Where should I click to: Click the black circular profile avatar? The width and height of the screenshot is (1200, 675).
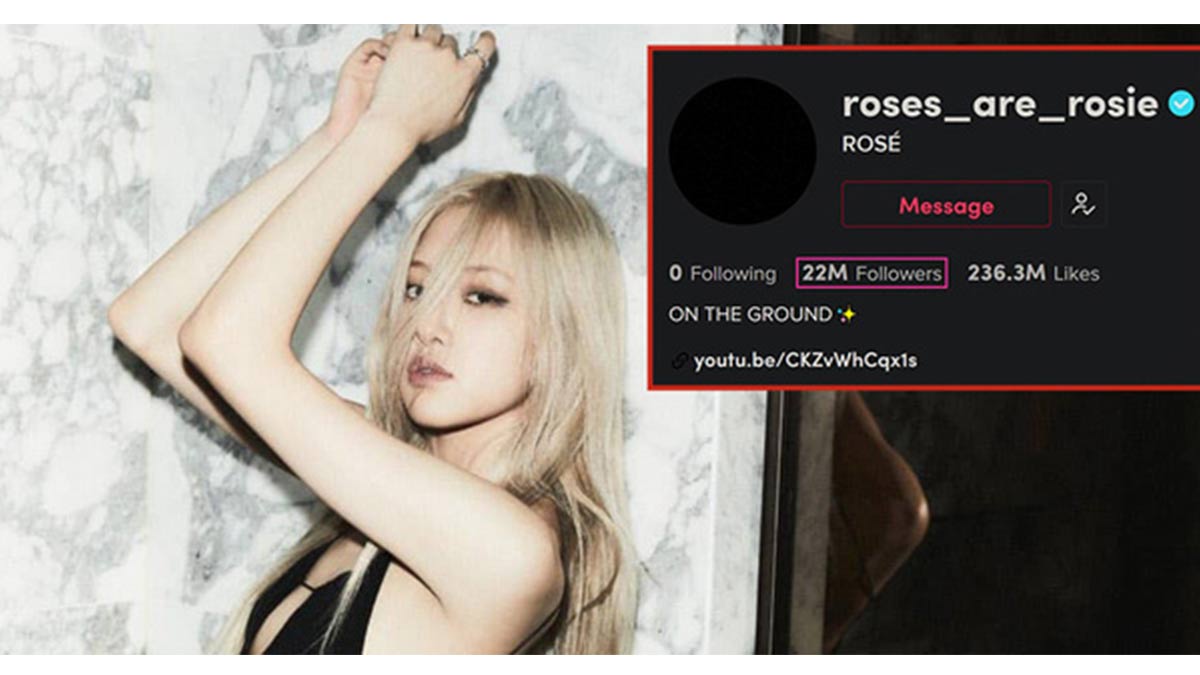click(x=743, y=152)
